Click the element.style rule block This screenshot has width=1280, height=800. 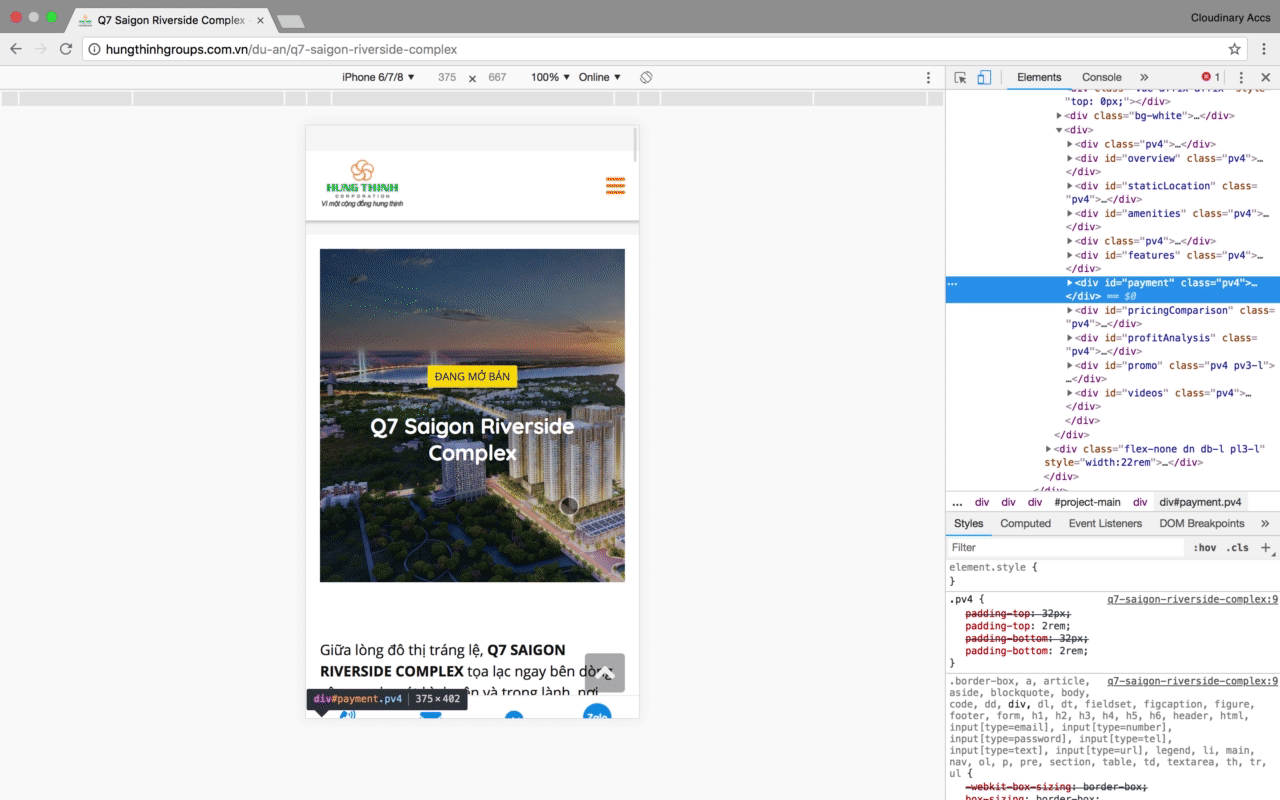point(1112,574)
